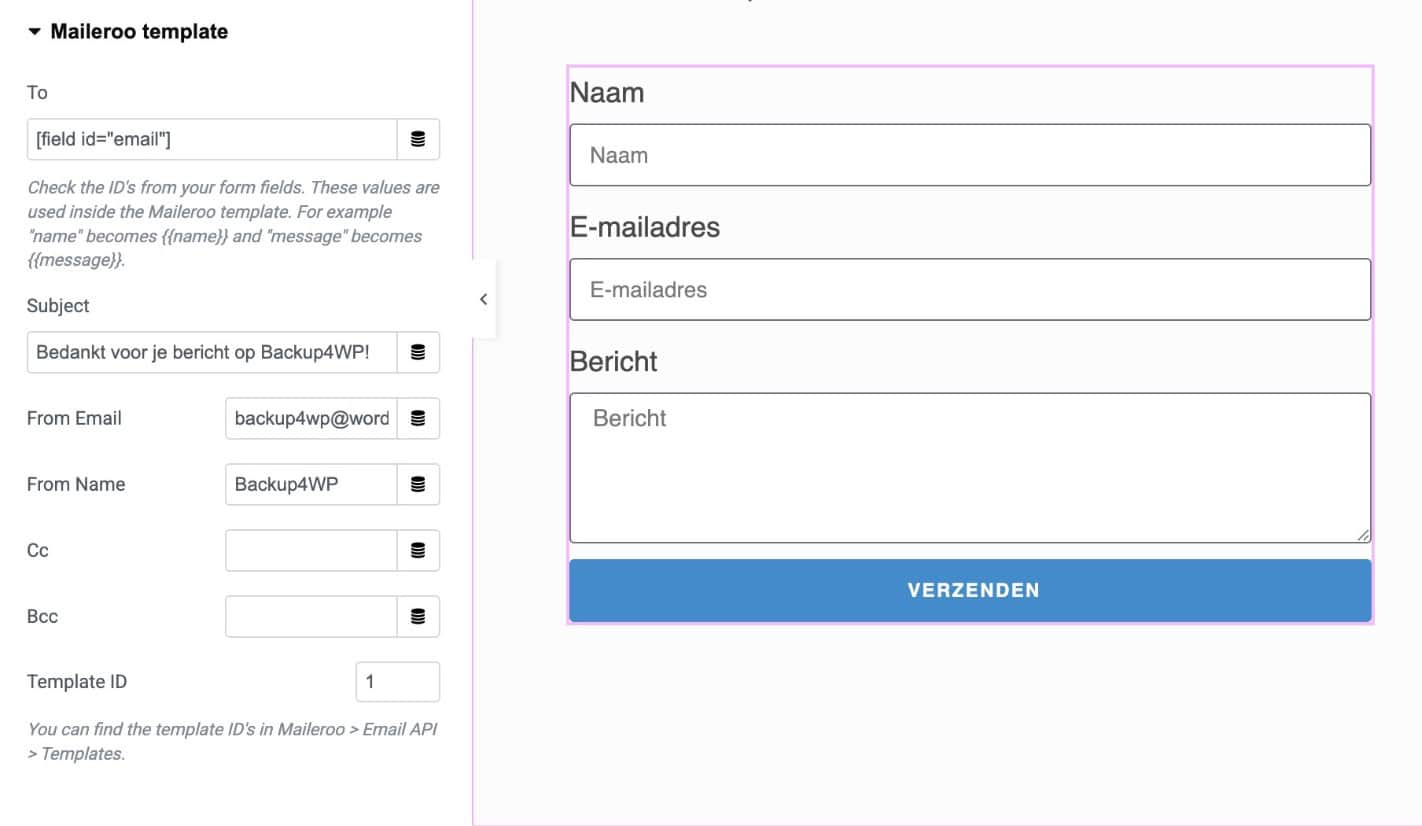Image resolution: width=1422 pixels, height=826 pixels.
Task: Grab the Bericht textarea resize handle
Action: pos(1363,535)
